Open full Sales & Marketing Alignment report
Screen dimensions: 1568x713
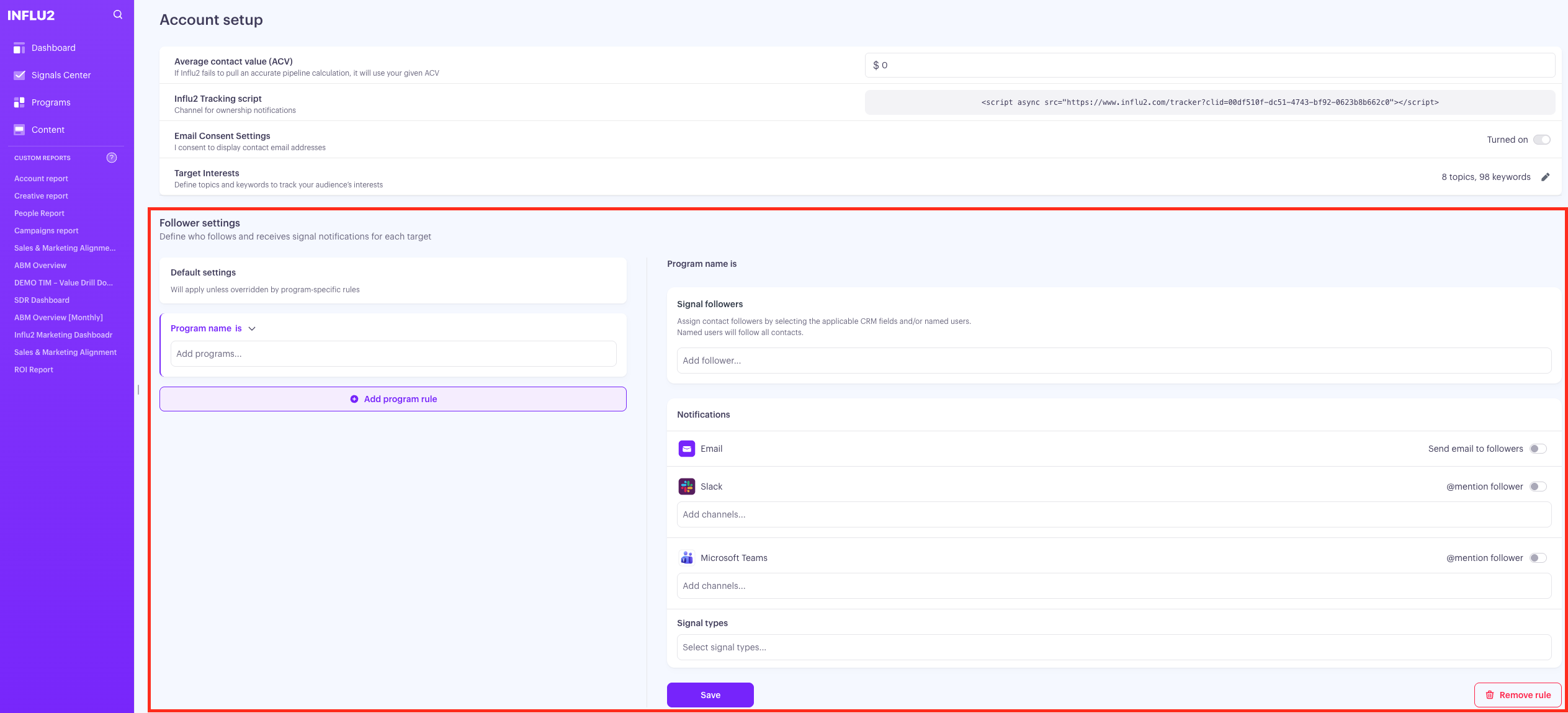[x=65, y=352]
